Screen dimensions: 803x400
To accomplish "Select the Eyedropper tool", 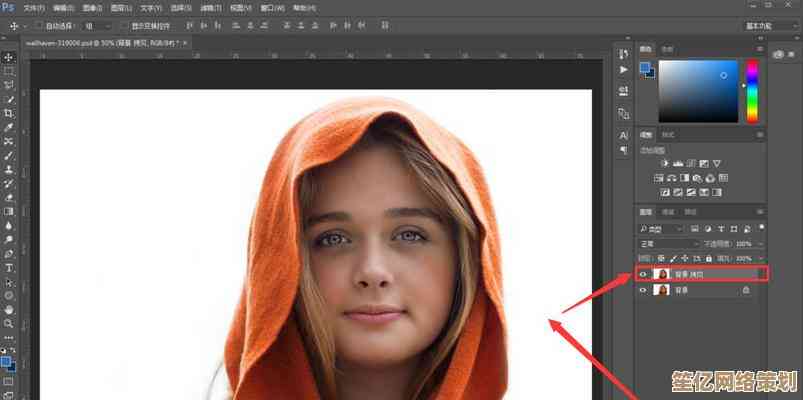I will pyautogui.click(x=9, y=128).
